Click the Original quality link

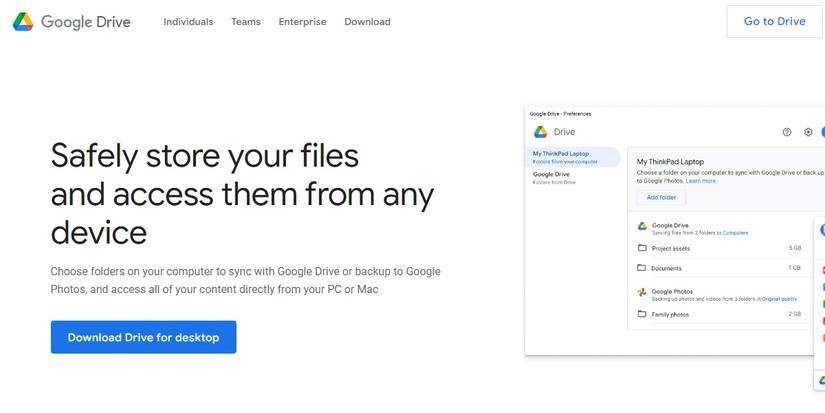pos(778,299)
